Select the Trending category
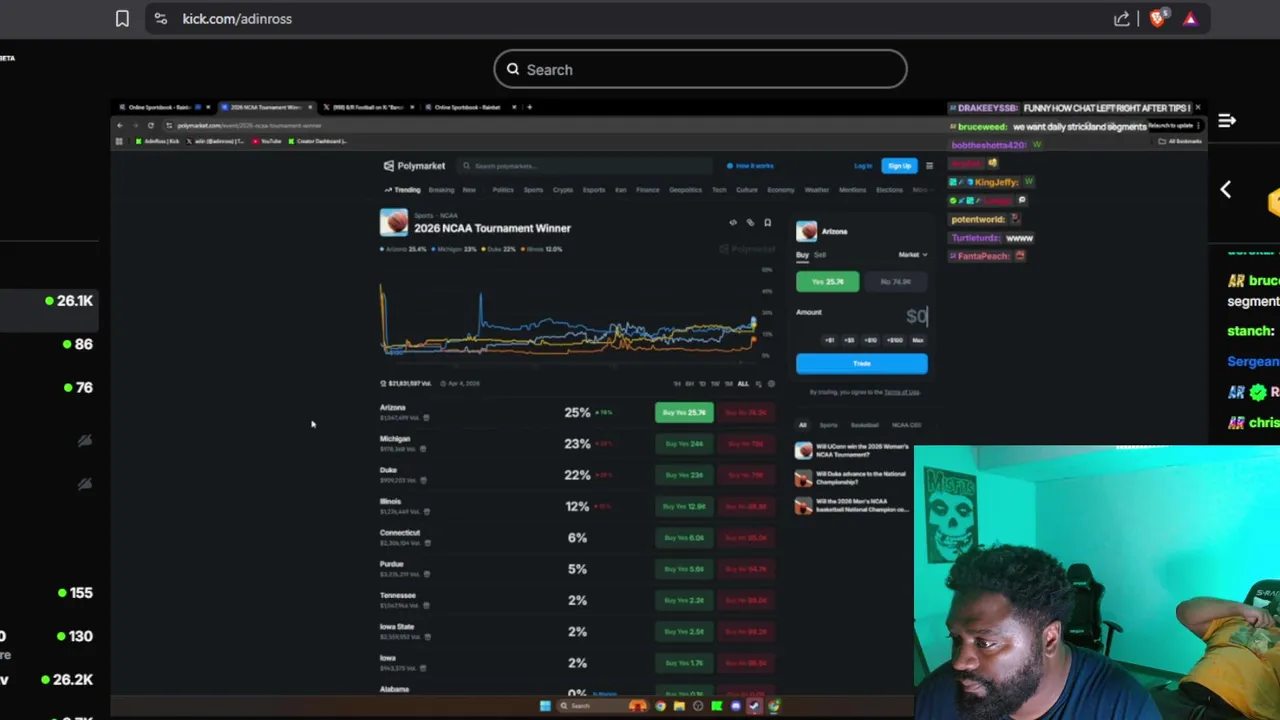 402,190
